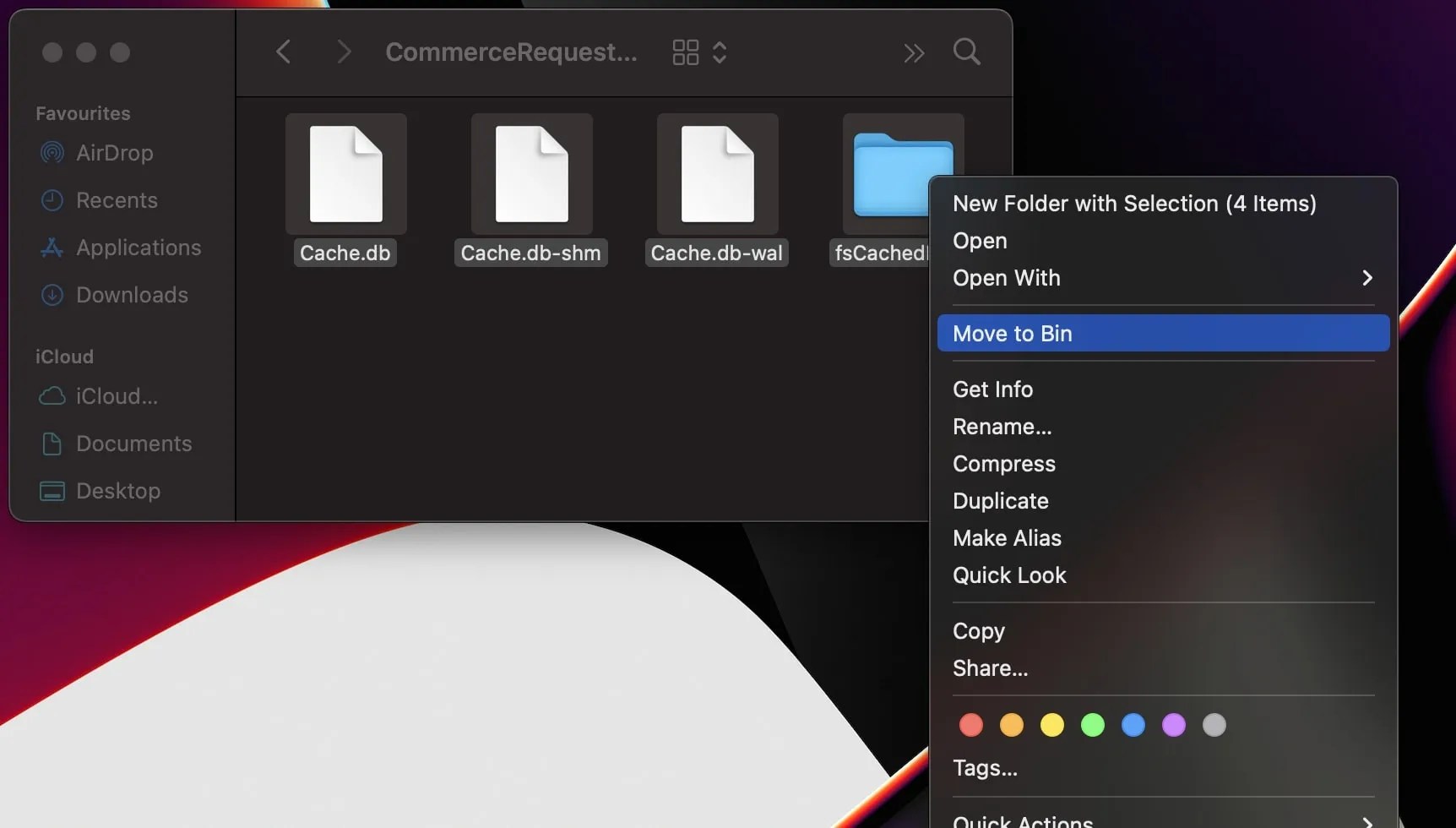Open the Downloads folder in sidebar

(132, 295)
